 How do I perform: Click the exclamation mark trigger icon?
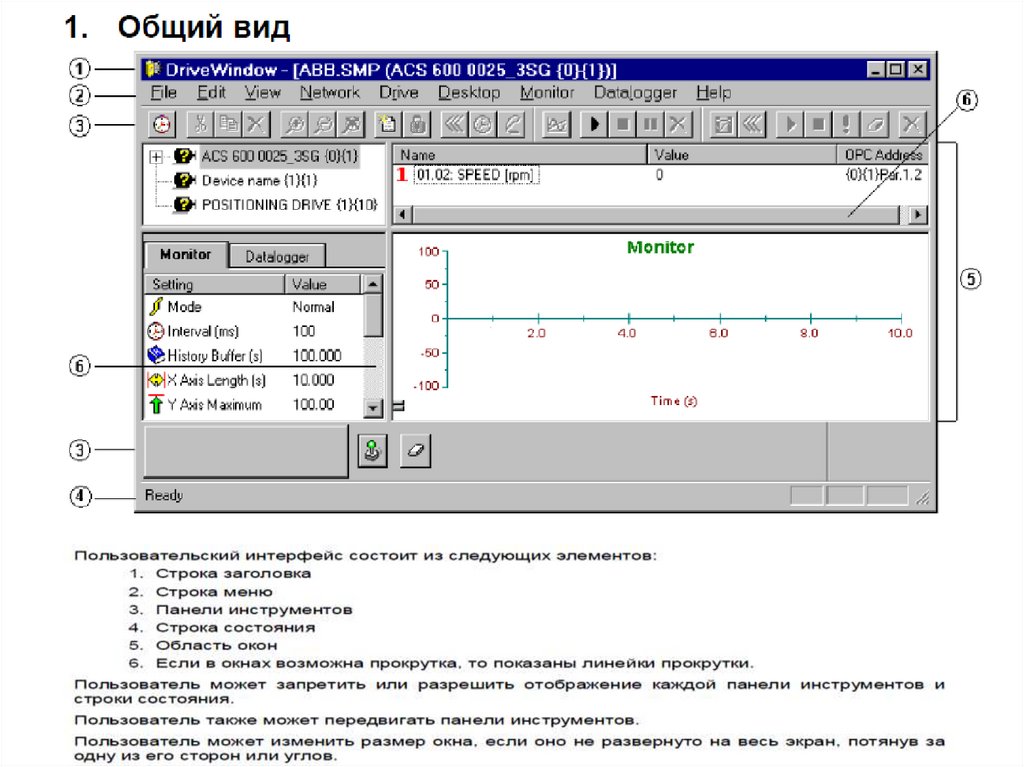pyautogui.click(x=846, y=123)
